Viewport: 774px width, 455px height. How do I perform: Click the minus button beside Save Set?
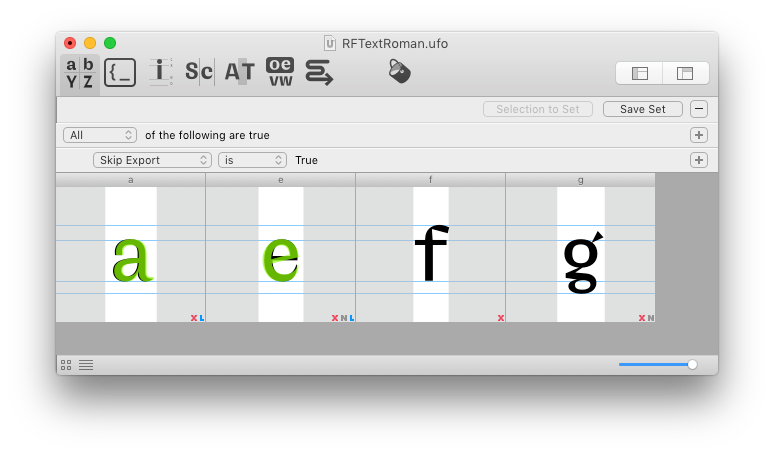click(699, 109)
